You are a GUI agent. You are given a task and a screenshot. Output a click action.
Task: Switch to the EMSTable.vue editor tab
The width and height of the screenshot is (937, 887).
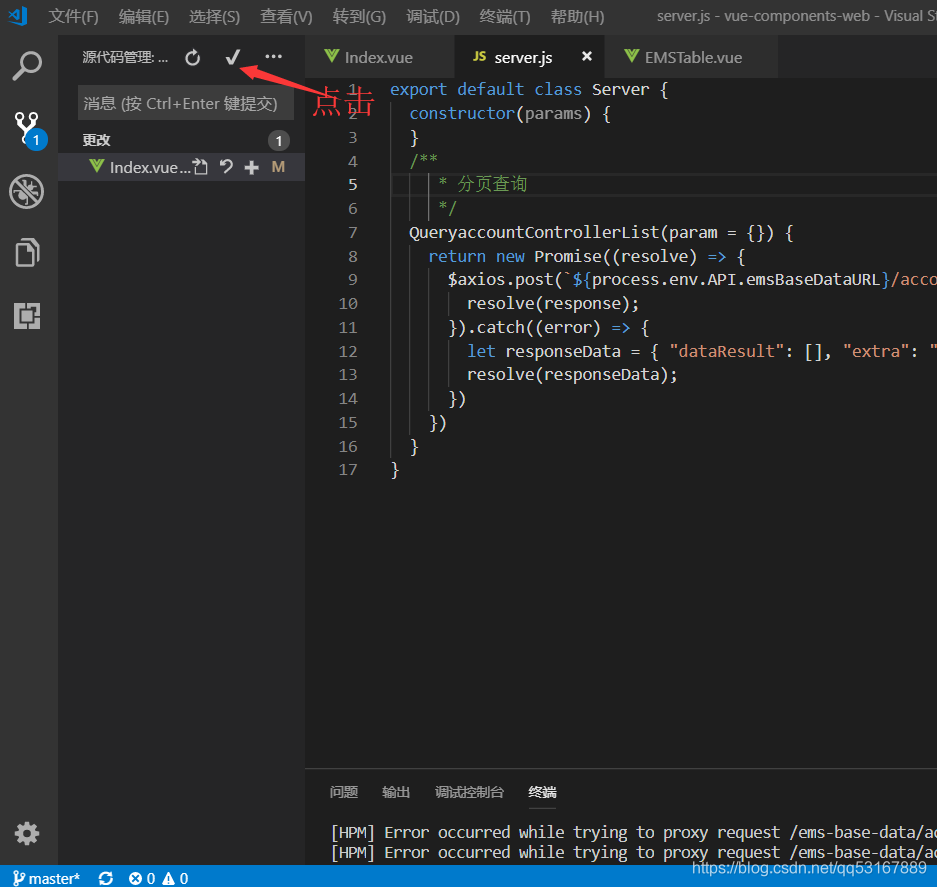pyautogui.click(x=691, y=57)
